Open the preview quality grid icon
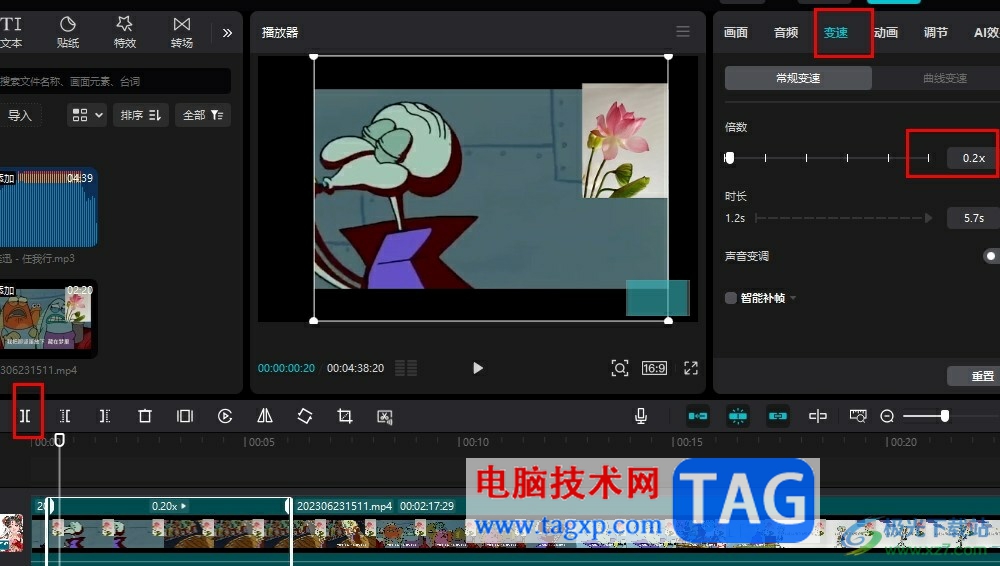Screen dimensions: 1000x566 coord(406,368)
